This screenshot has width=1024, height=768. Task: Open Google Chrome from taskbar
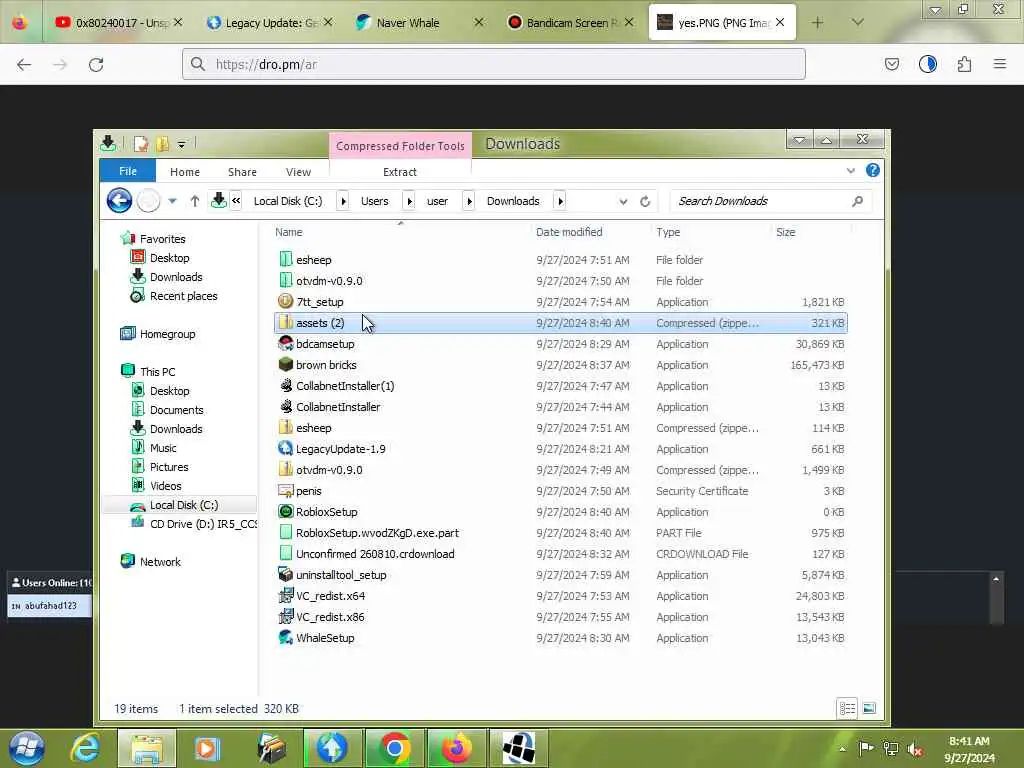tap(394, 748)
